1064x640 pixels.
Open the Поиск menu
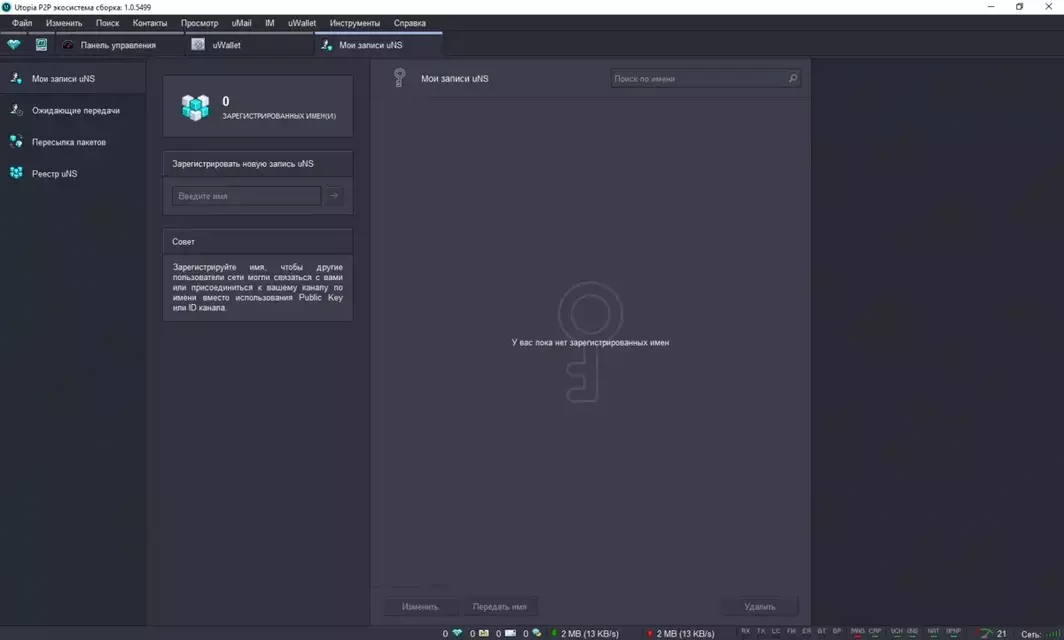click(x=107, y=23)
